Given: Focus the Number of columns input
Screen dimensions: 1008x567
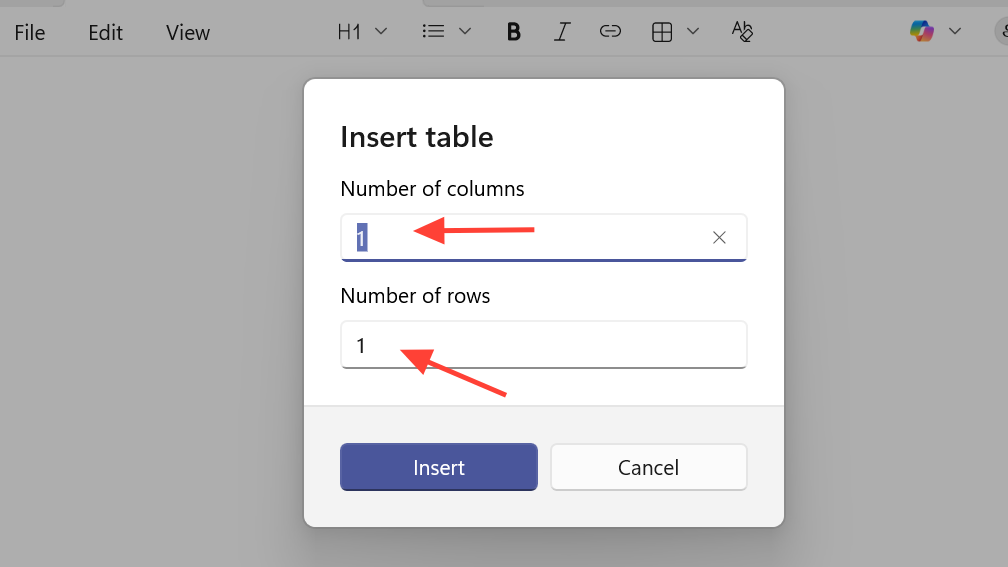Looking at the screenshot, I should [543, 237].
